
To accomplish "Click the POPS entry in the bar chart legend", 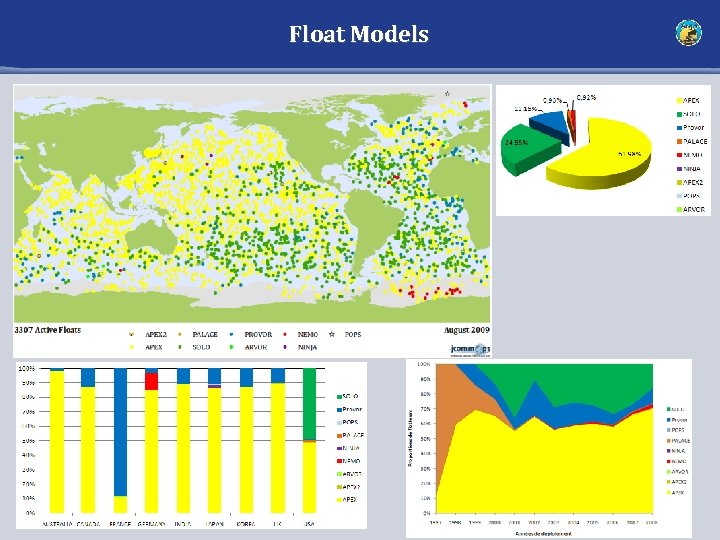I will [x=347, y=422].
